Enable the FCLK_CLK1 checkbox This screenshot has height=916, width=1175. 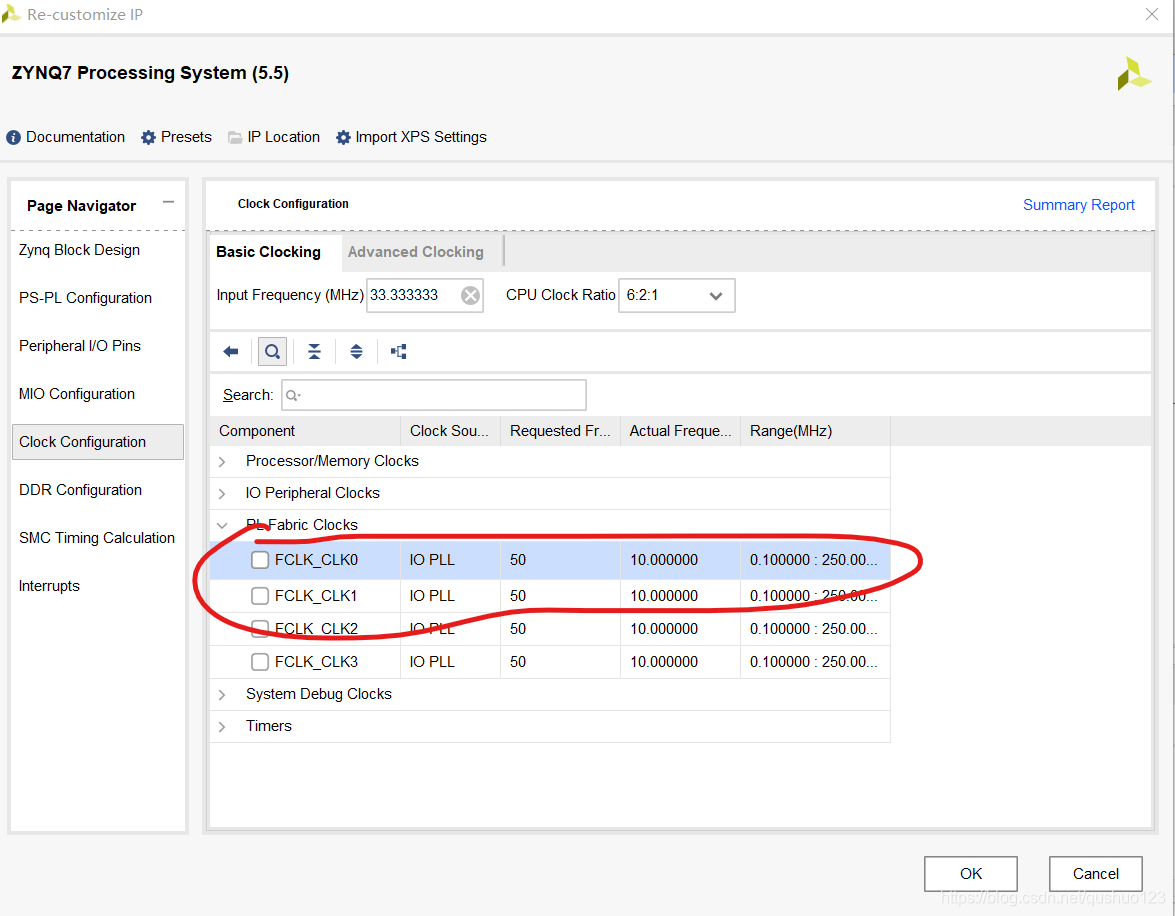[260, 596]
